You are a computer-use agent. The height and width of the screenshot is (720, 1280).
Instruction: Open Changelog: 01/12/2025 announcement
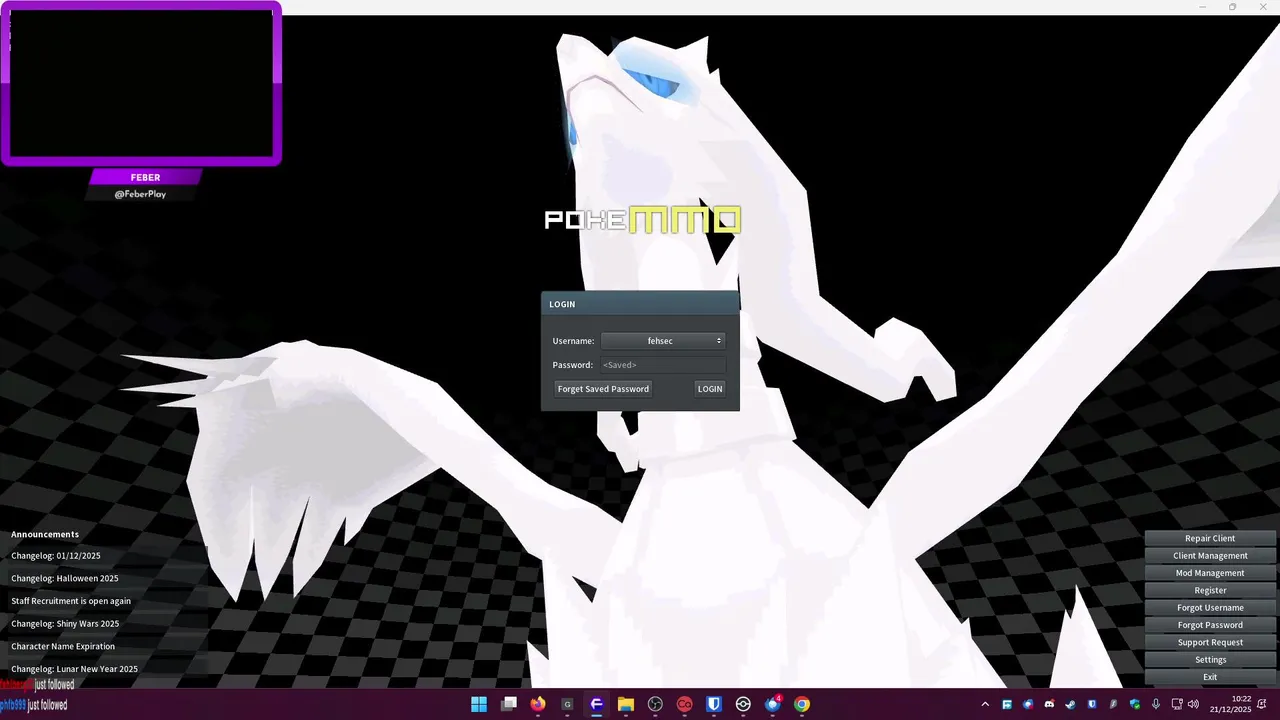click(56, 556)
